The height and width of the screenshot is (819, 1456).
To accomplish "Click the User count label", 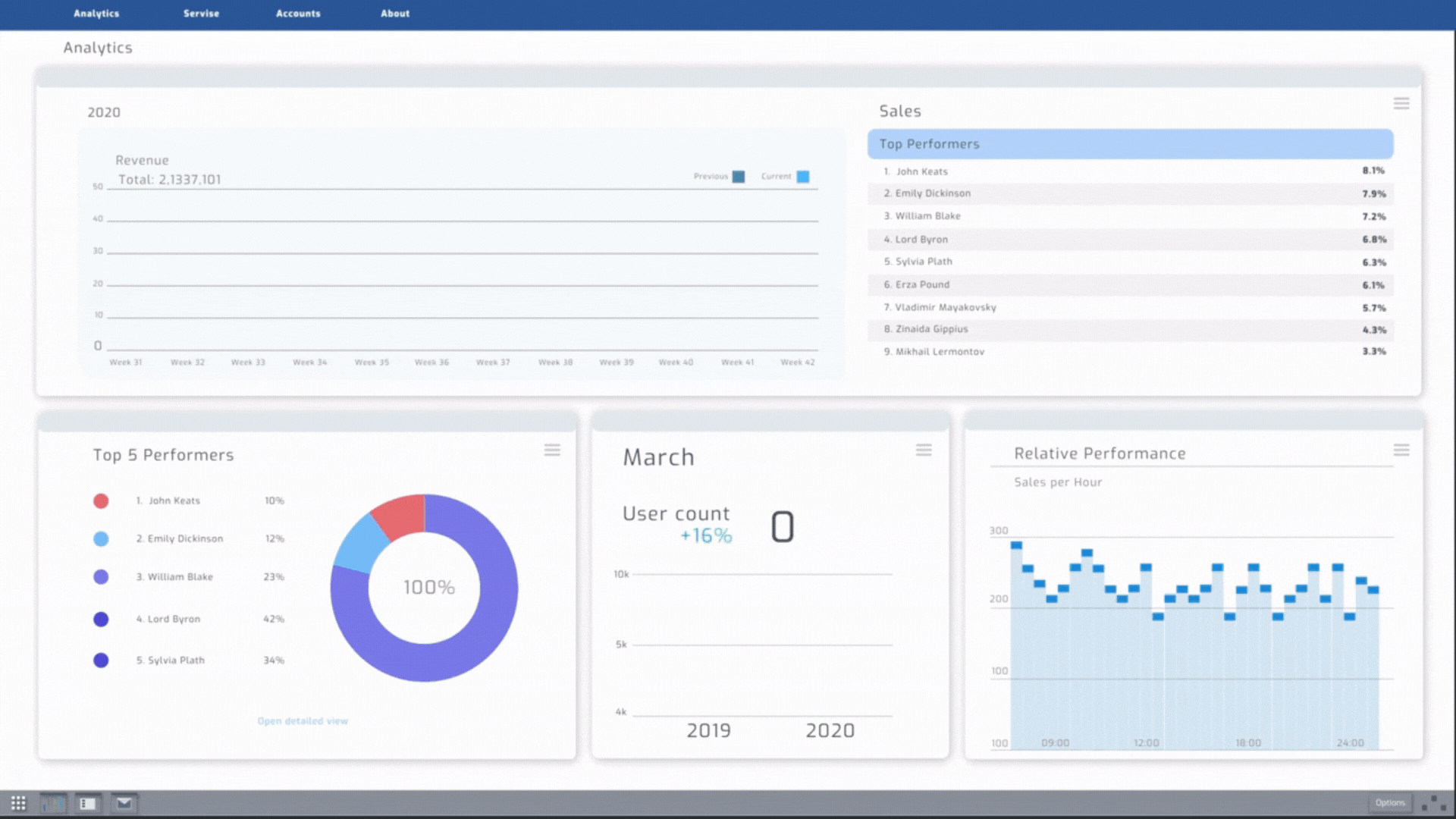I will coord(676,513).
